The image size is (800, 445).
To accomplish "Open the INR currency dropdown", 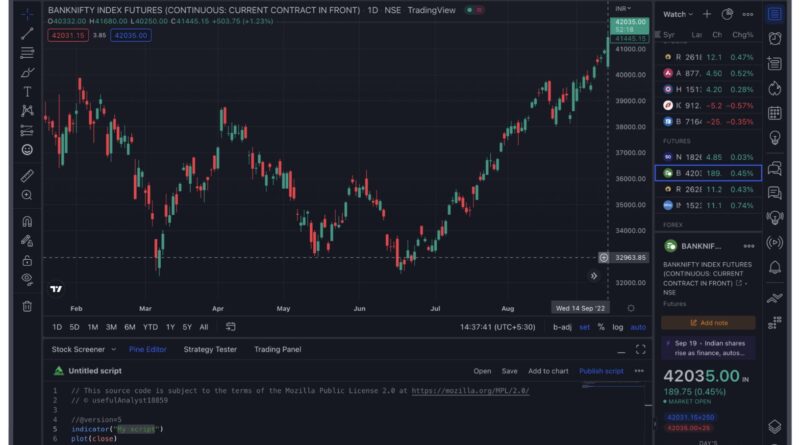I will click(x=623, y=9).
